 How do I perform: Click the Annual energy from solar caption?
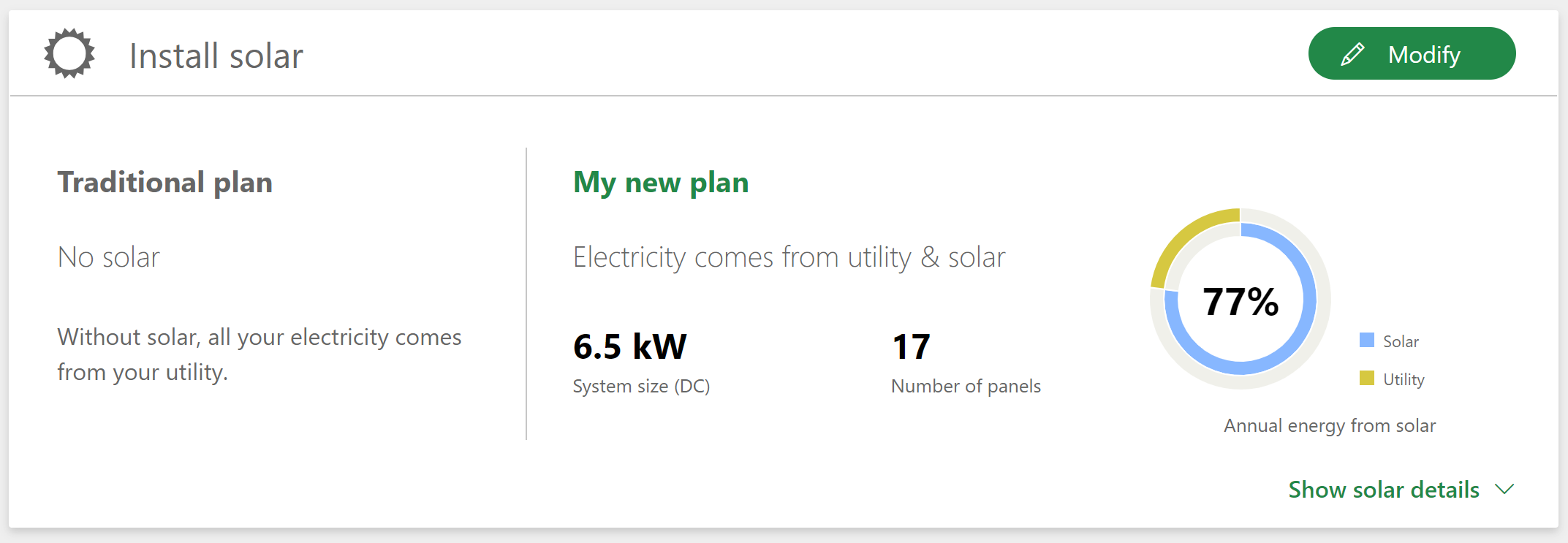pyautogui.click(x=1330, y=425)
